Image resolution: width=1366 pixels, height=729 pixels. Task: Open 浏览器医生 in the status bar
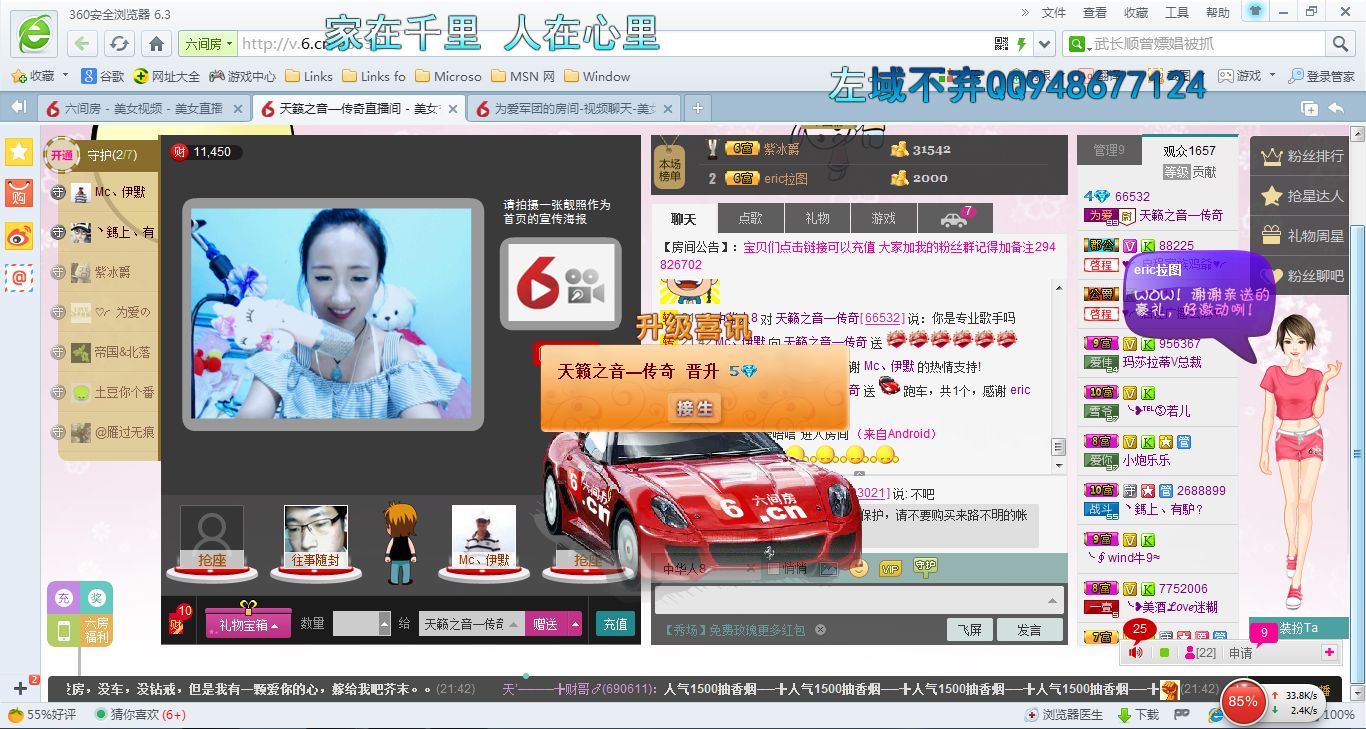(x=1065, y=715)
